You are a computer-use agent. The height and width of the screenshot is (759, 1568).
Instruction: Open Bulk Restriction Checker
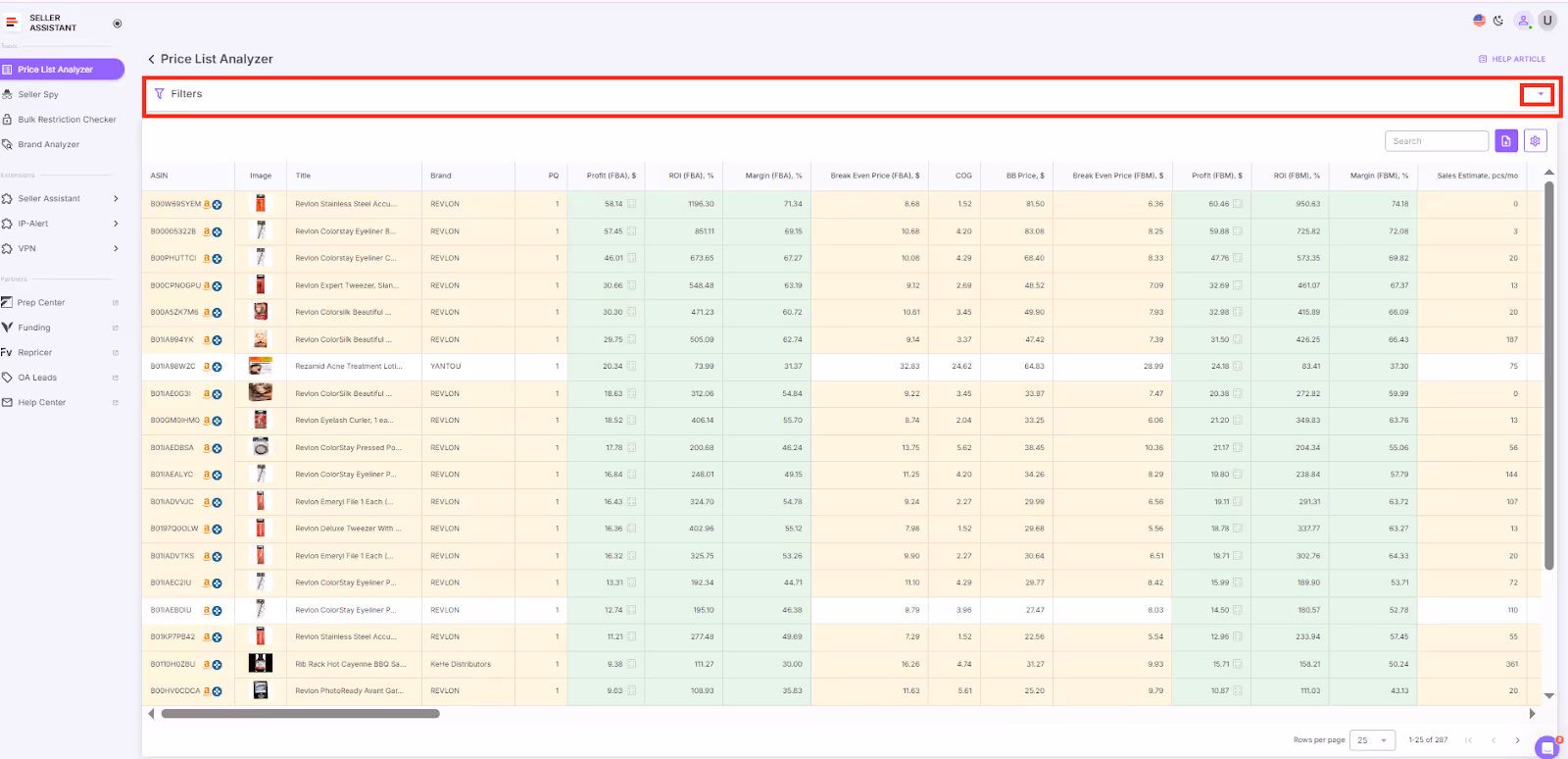coord(67,120)
